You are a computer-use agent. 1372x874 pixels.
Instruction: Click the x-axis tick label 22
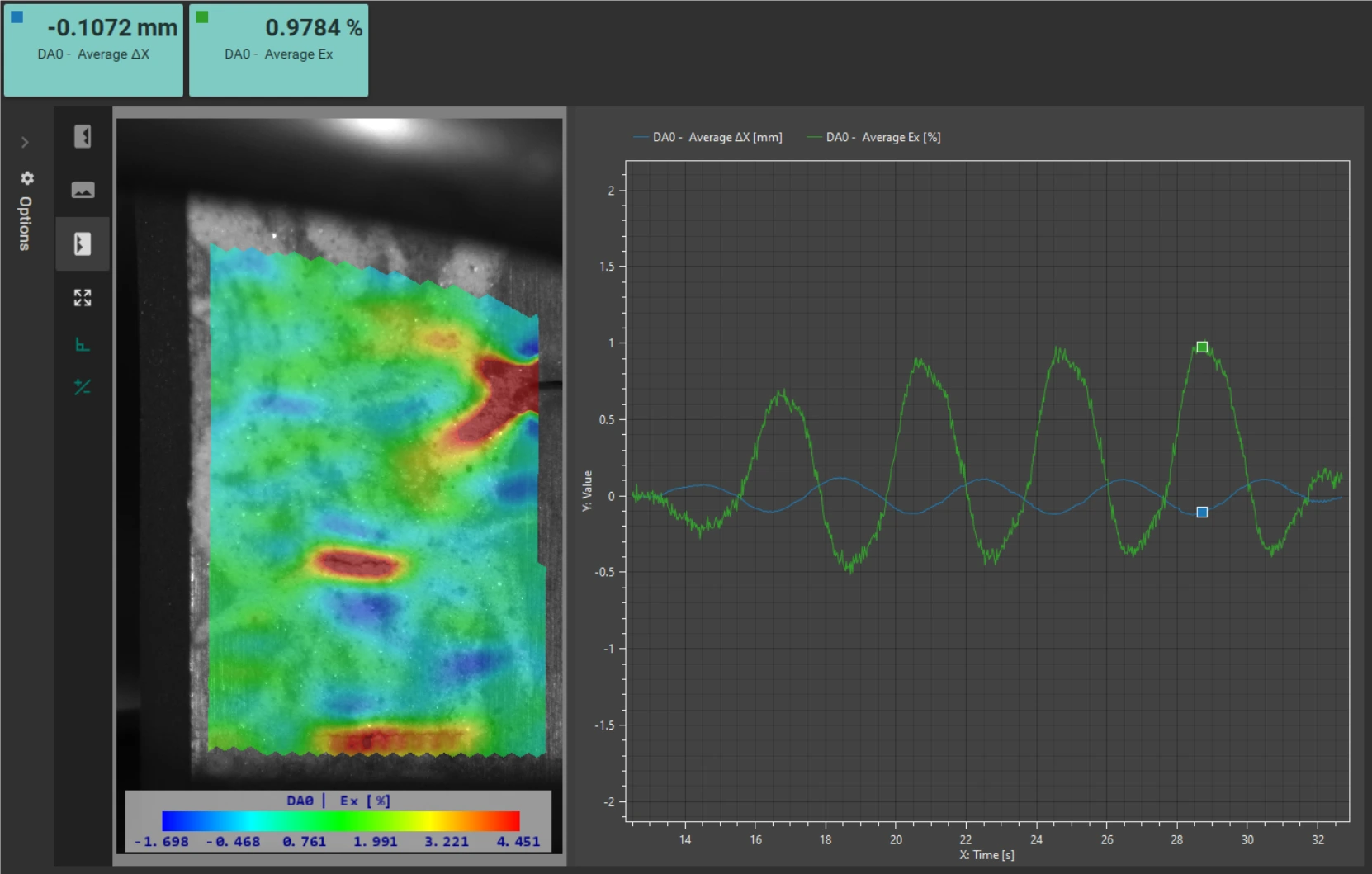pyautogui.click(x=966, y=839)
